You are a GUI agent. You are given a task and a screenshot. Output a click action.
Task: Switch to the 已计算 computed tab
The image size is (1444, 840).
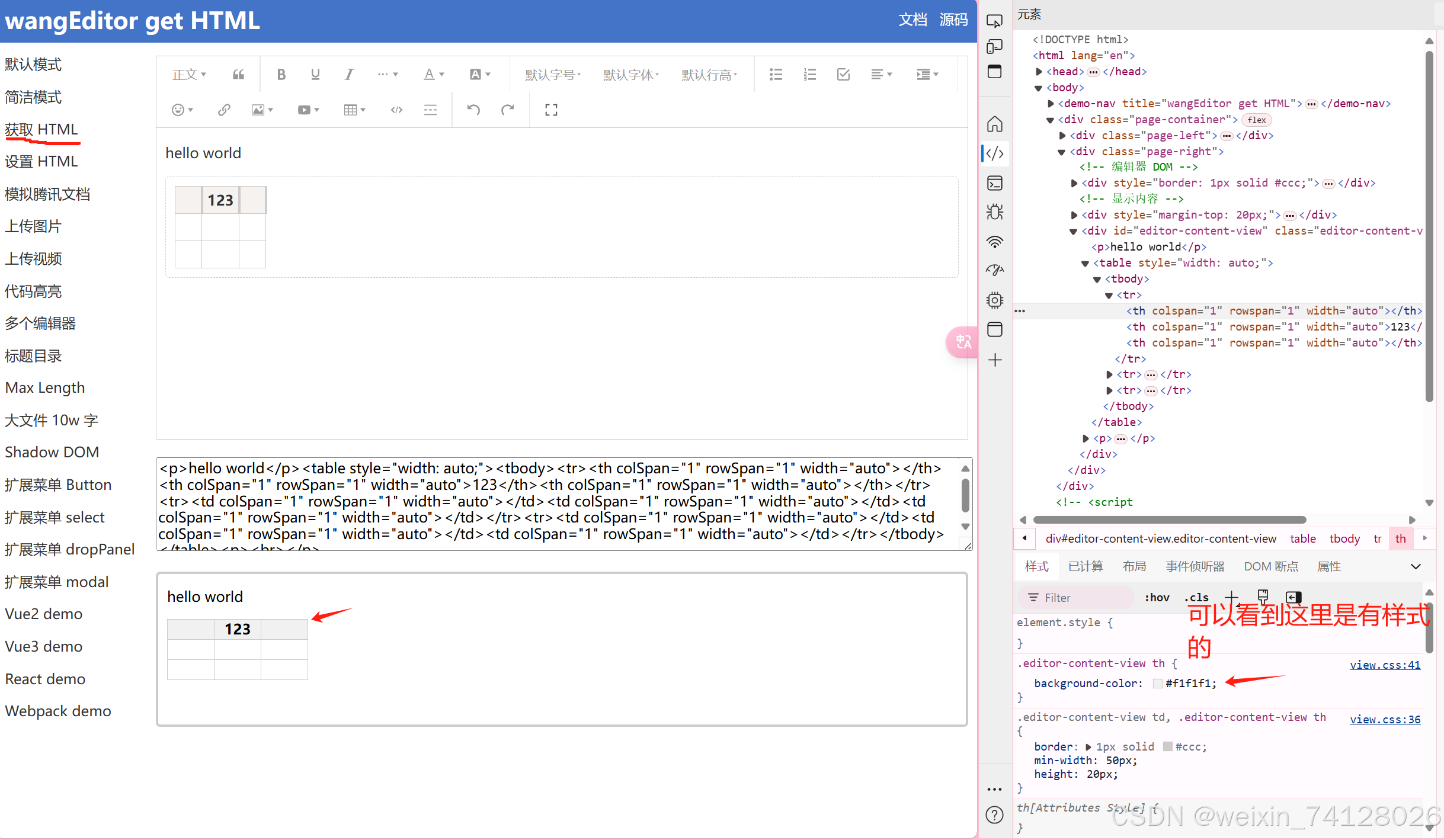point(1085,566)
